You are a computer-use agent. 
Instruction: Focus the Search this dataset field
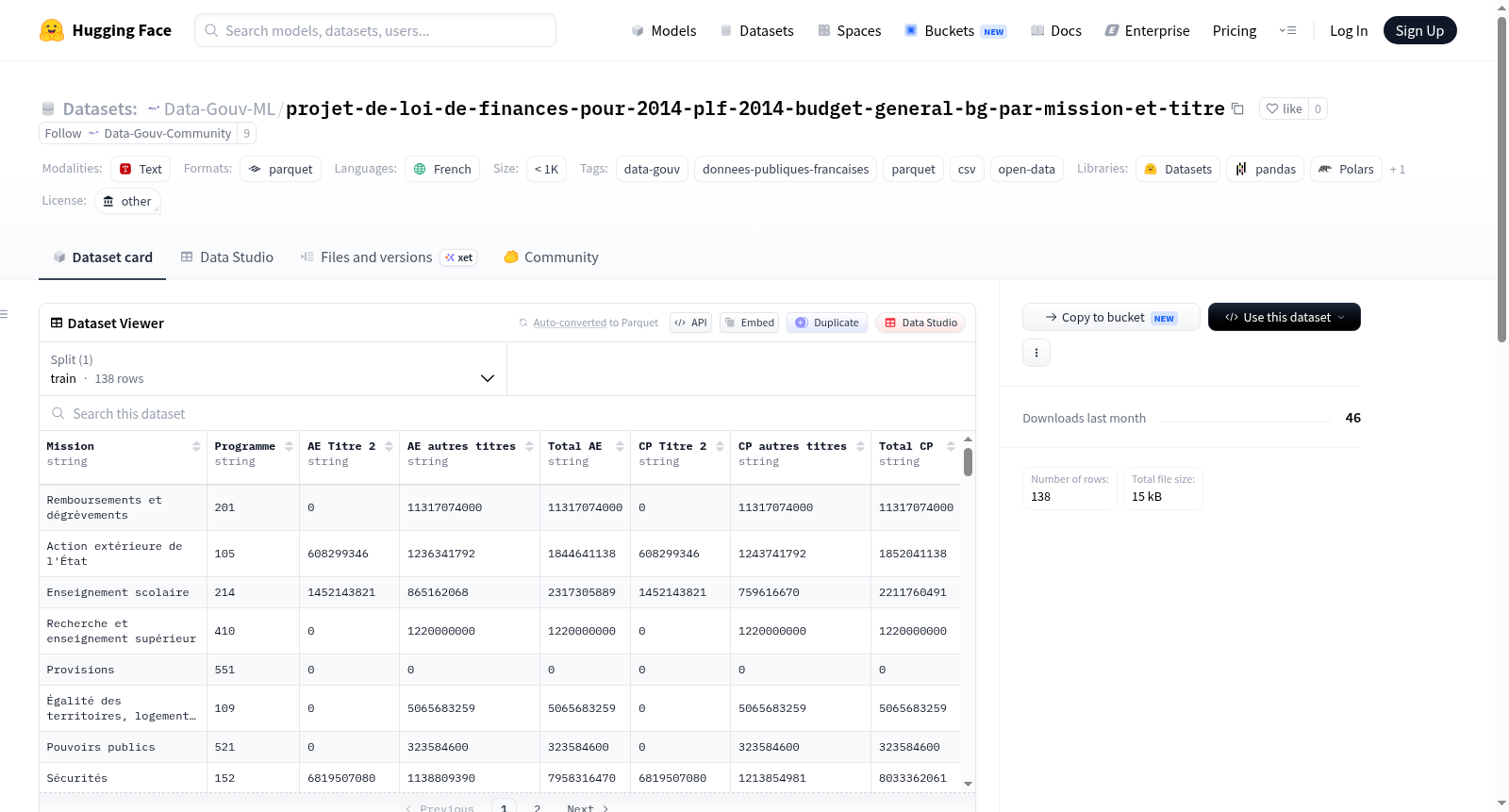507,413
